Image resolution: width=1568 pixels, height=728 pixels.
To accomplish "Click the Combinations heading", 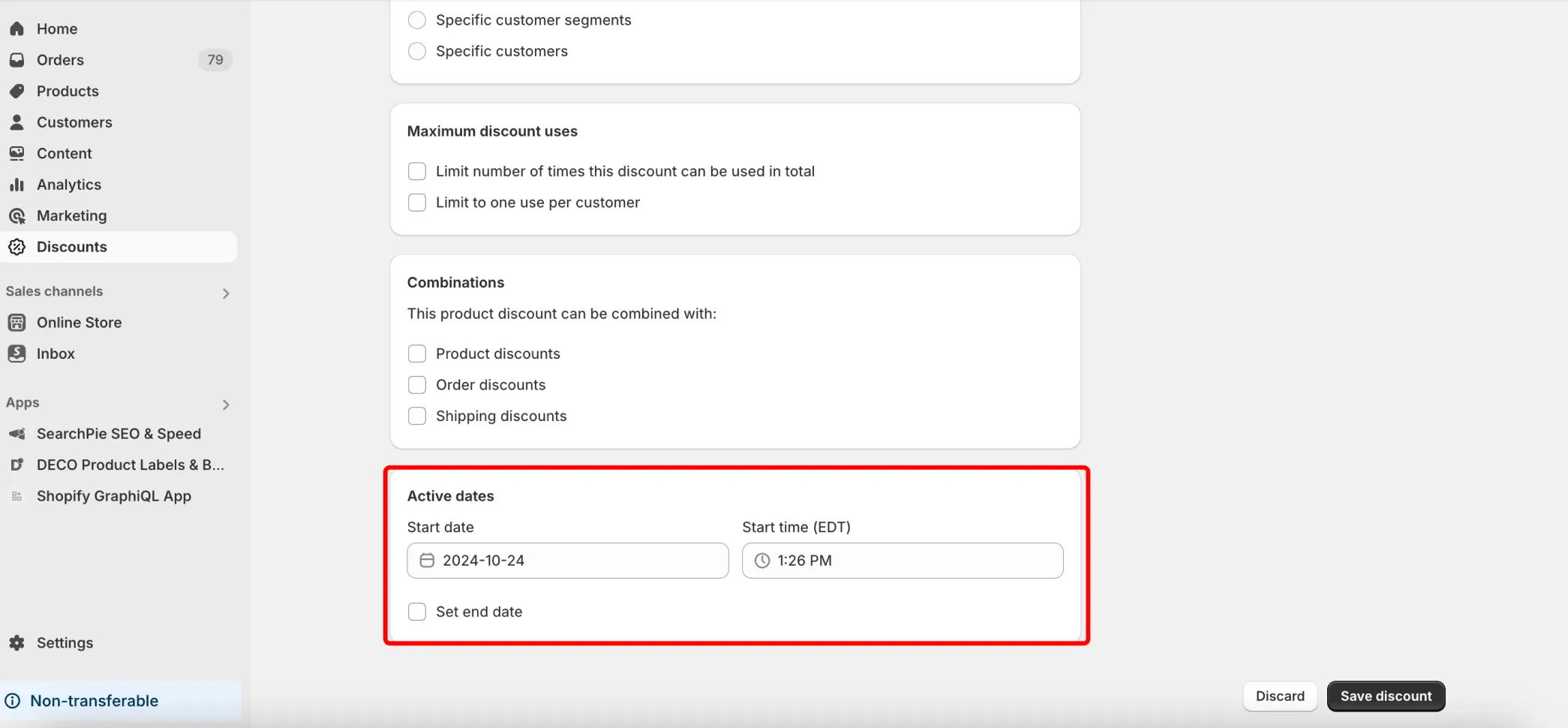I will pyautogui.click(x=455, y=283).
